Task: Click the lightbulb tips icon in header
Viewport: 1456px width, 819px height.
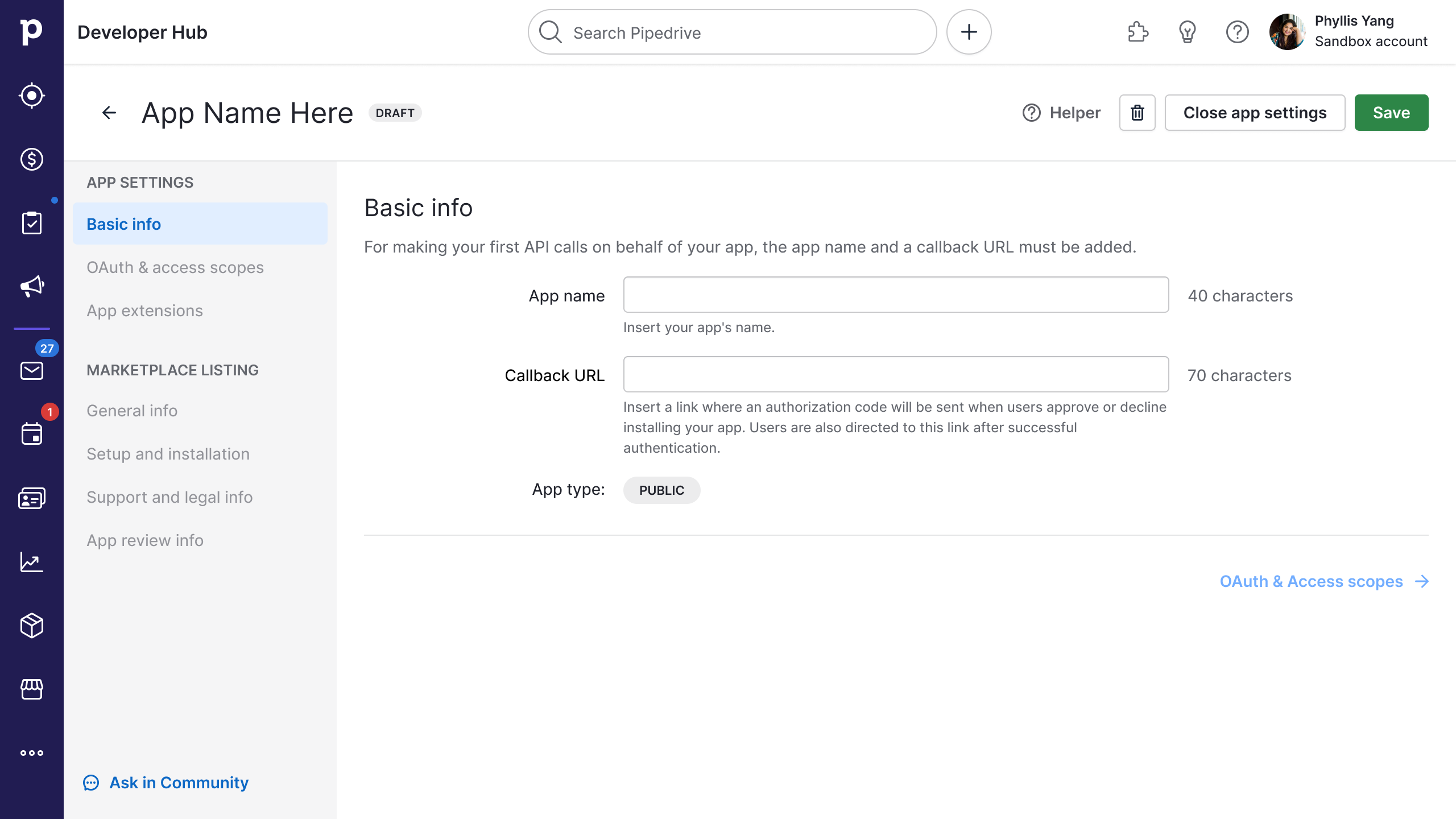Action: [1188, 32]
